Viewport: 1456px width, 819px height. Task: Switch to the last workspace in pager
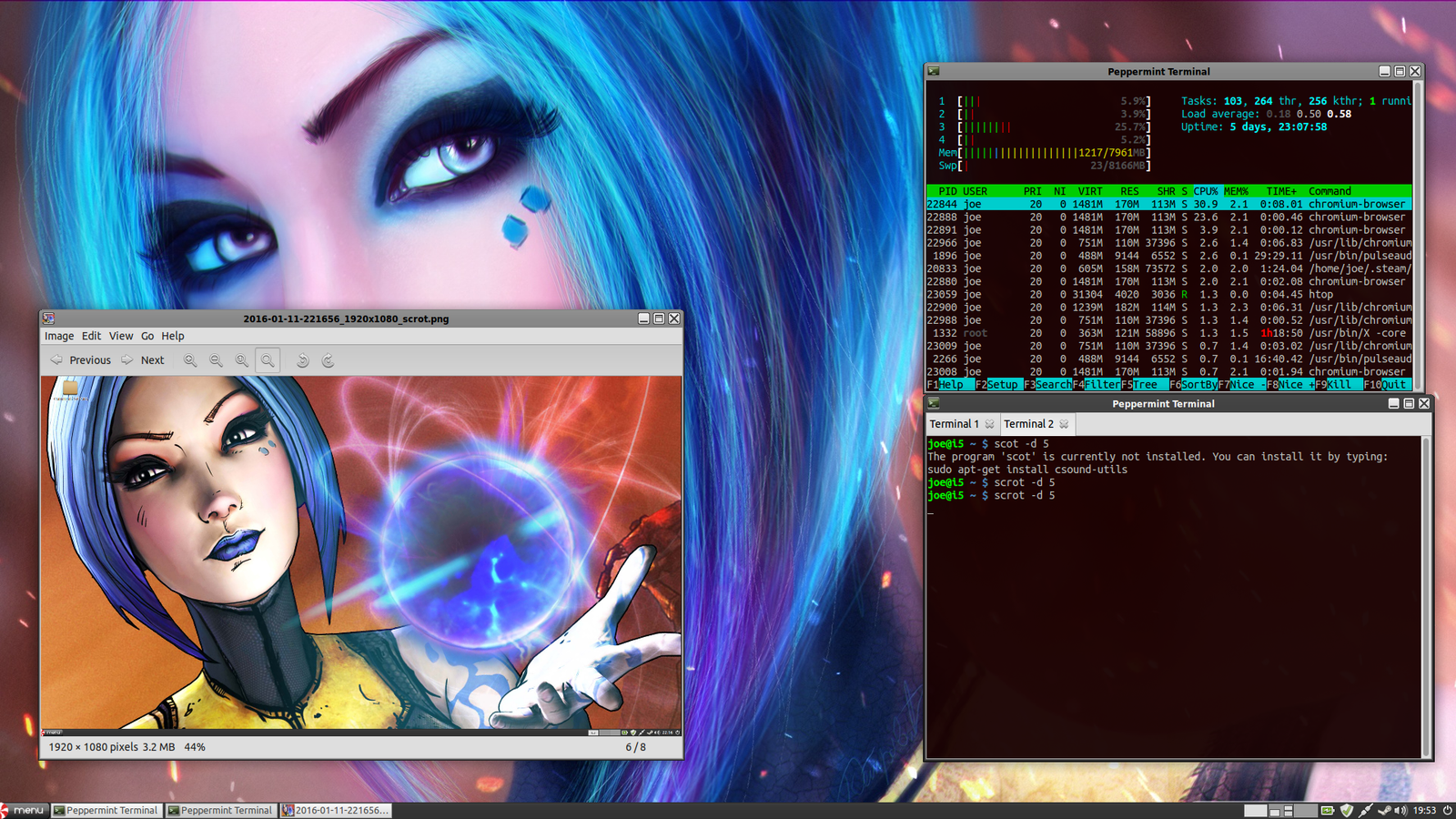[x=1306, y=810]
